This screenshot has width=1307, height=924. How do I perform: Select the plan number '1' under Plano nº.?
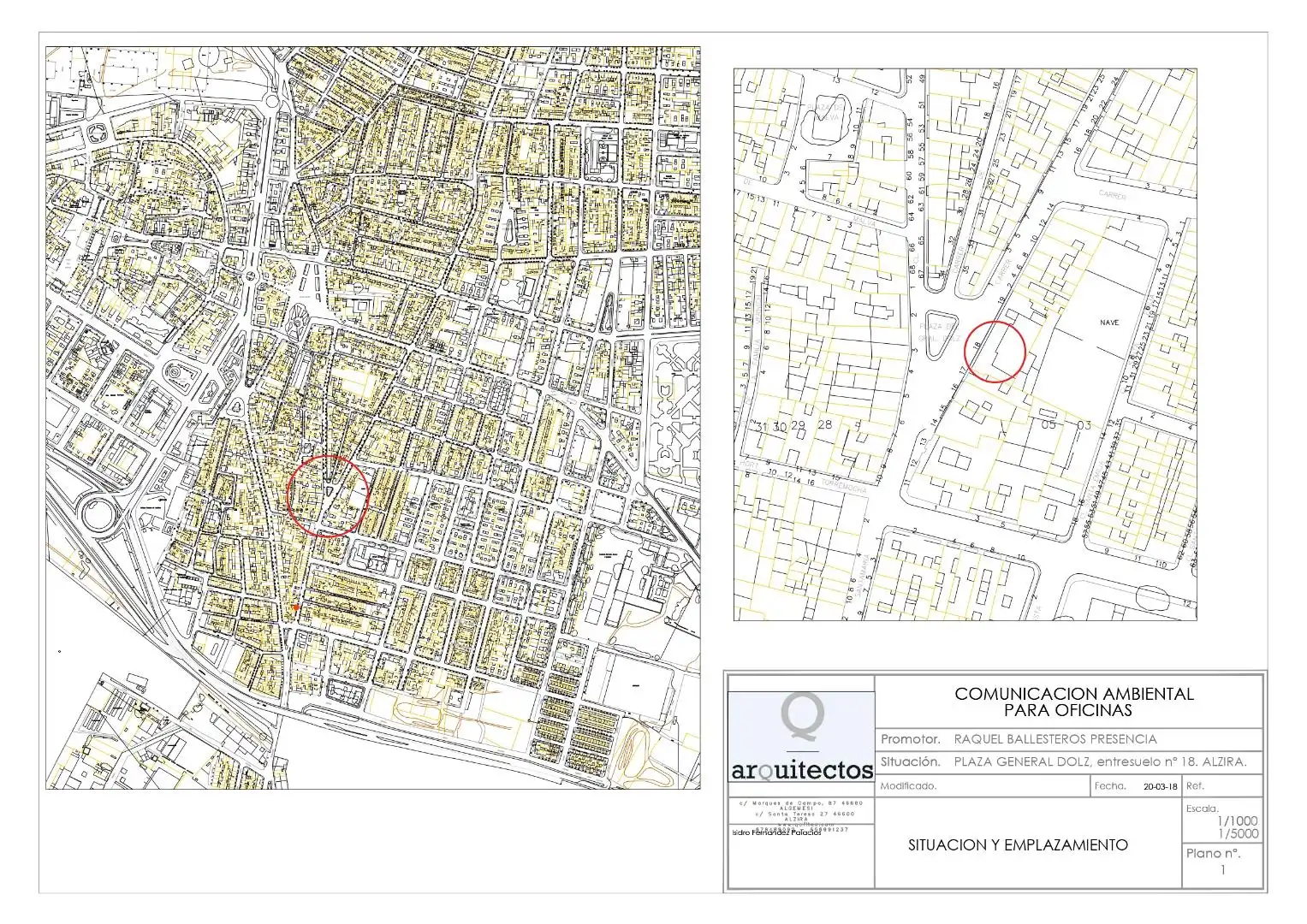coord(1223,870)
